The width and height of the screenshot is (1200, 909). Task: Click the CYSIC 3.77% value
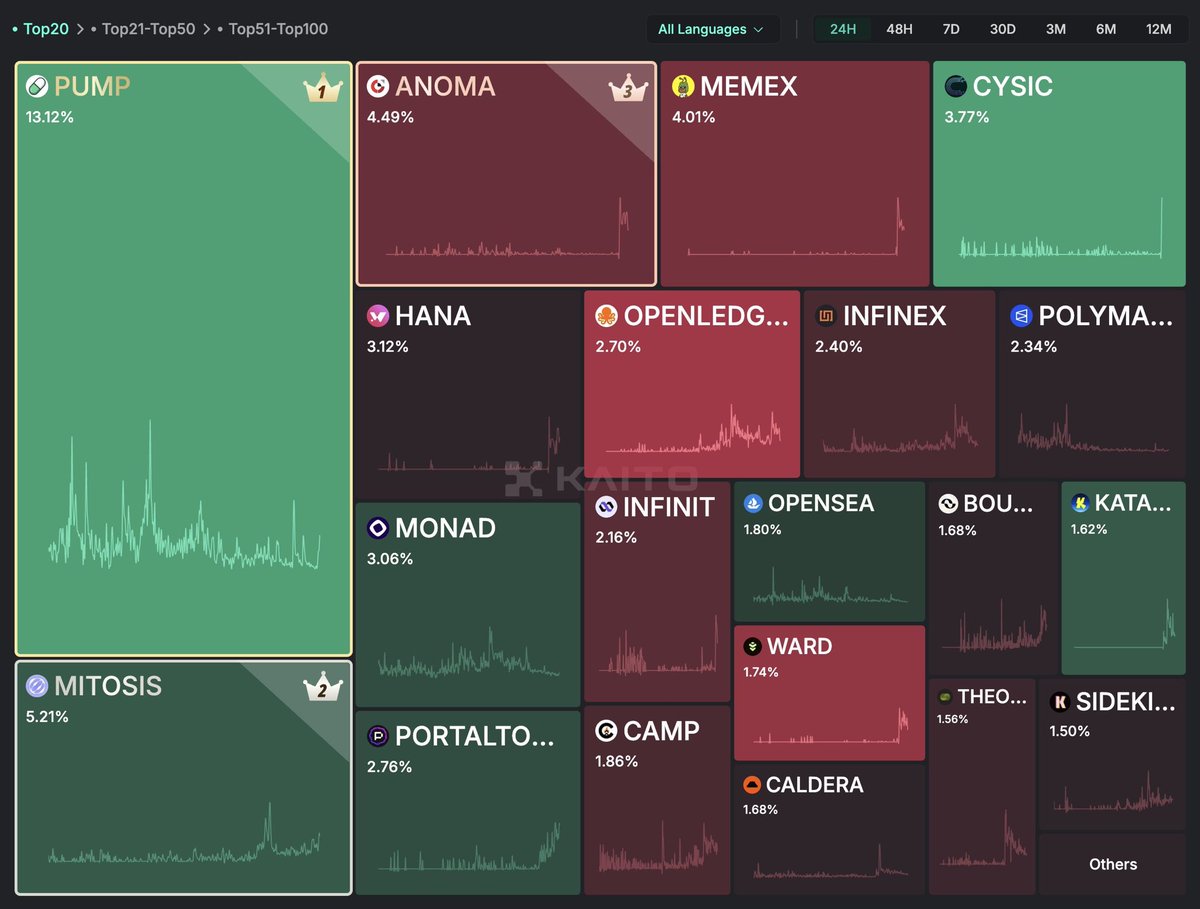coord(967,117)
